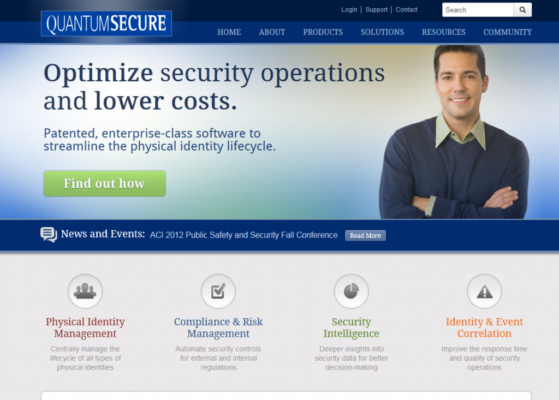The height and width of the screenshot is (400, 559).
Task: Click the QuantumSecure logo
Action: (x=106, y=24)
